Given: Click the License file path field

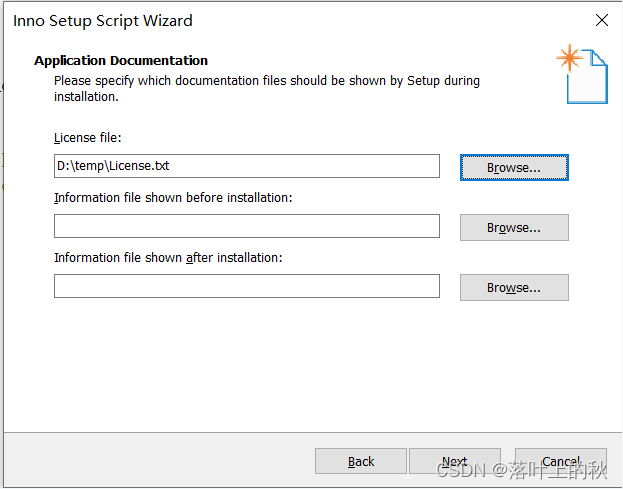Looking at the screenshot, I should click(x=247, y=166).
